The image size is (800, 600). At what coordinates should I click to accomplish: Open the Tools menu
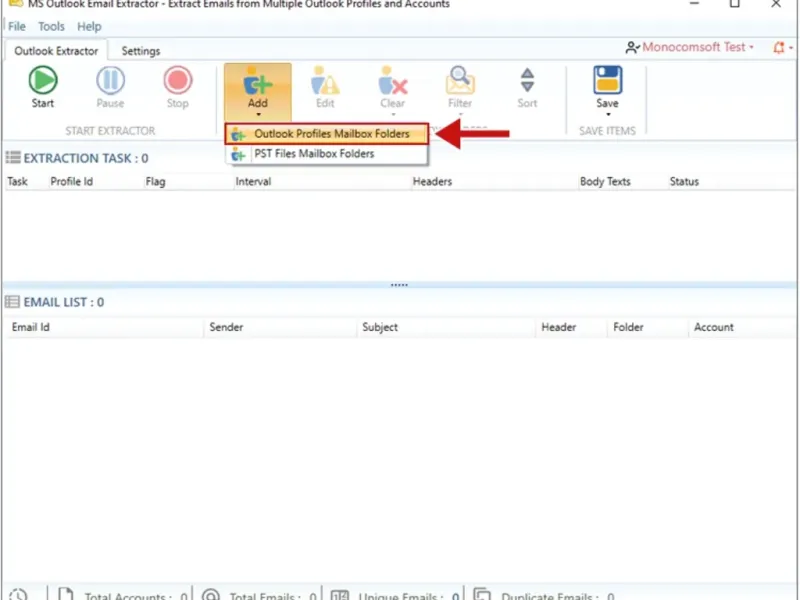(52, 27)
